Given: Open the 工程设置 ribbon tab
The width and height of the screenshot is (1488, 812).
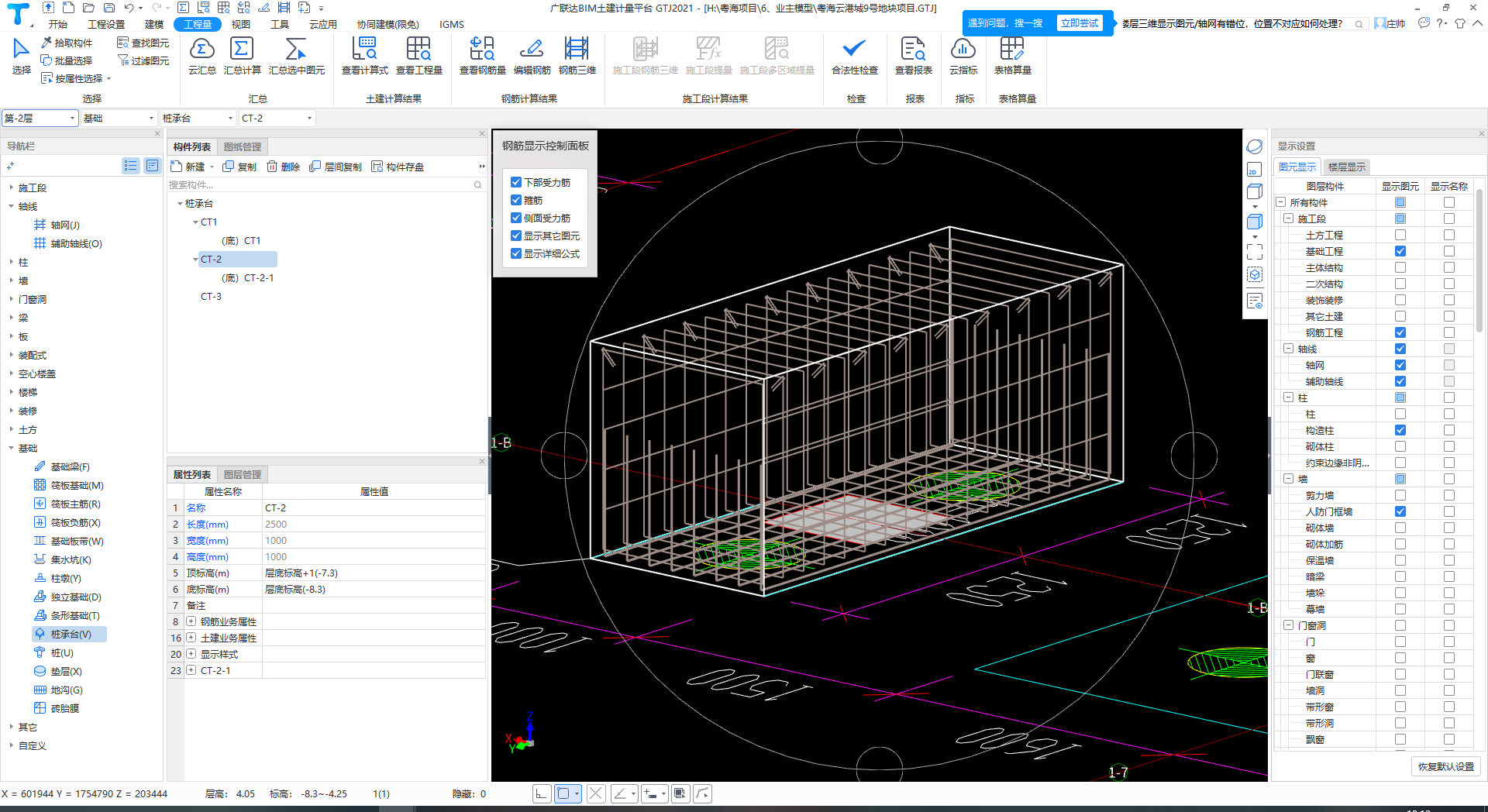Looking at the screenshot, I should pos(106,24).
